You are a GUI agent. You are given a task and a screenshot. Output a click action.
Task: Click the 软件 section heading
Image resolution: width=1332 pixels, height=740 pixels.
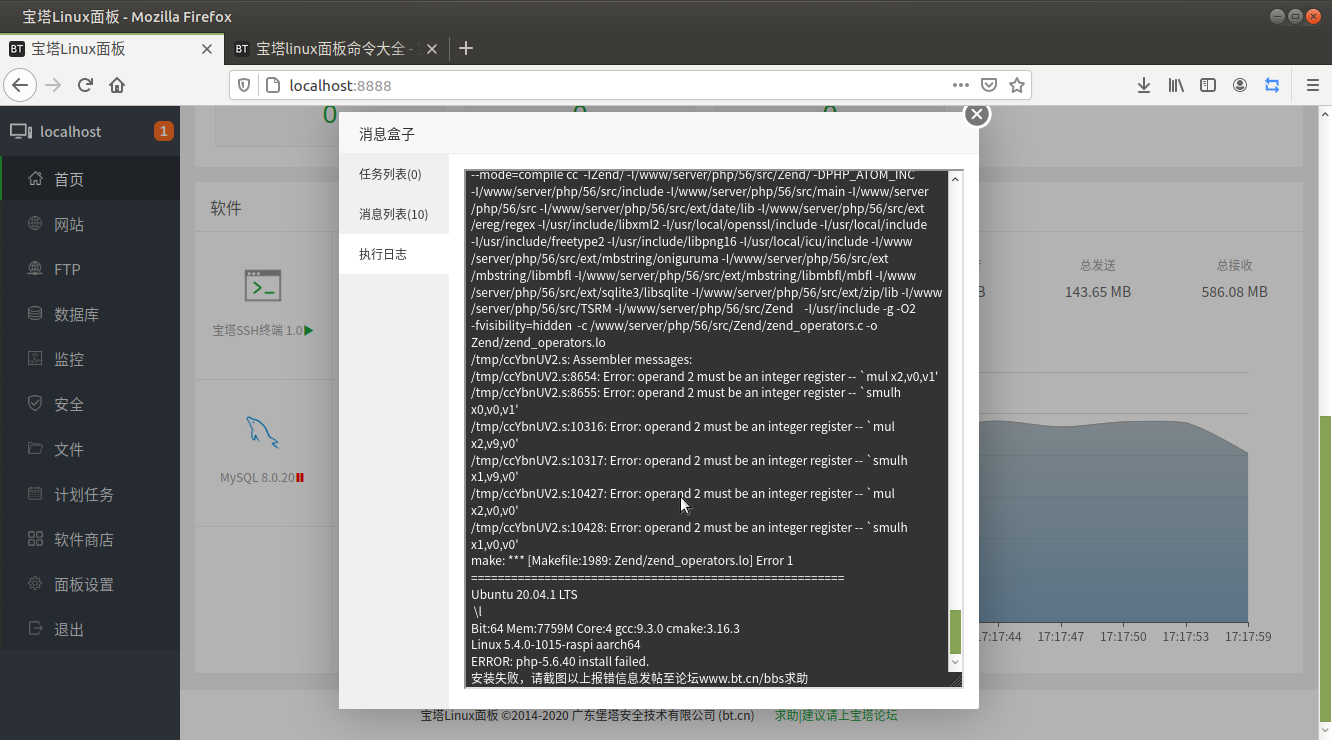click(x=226, y=208)
